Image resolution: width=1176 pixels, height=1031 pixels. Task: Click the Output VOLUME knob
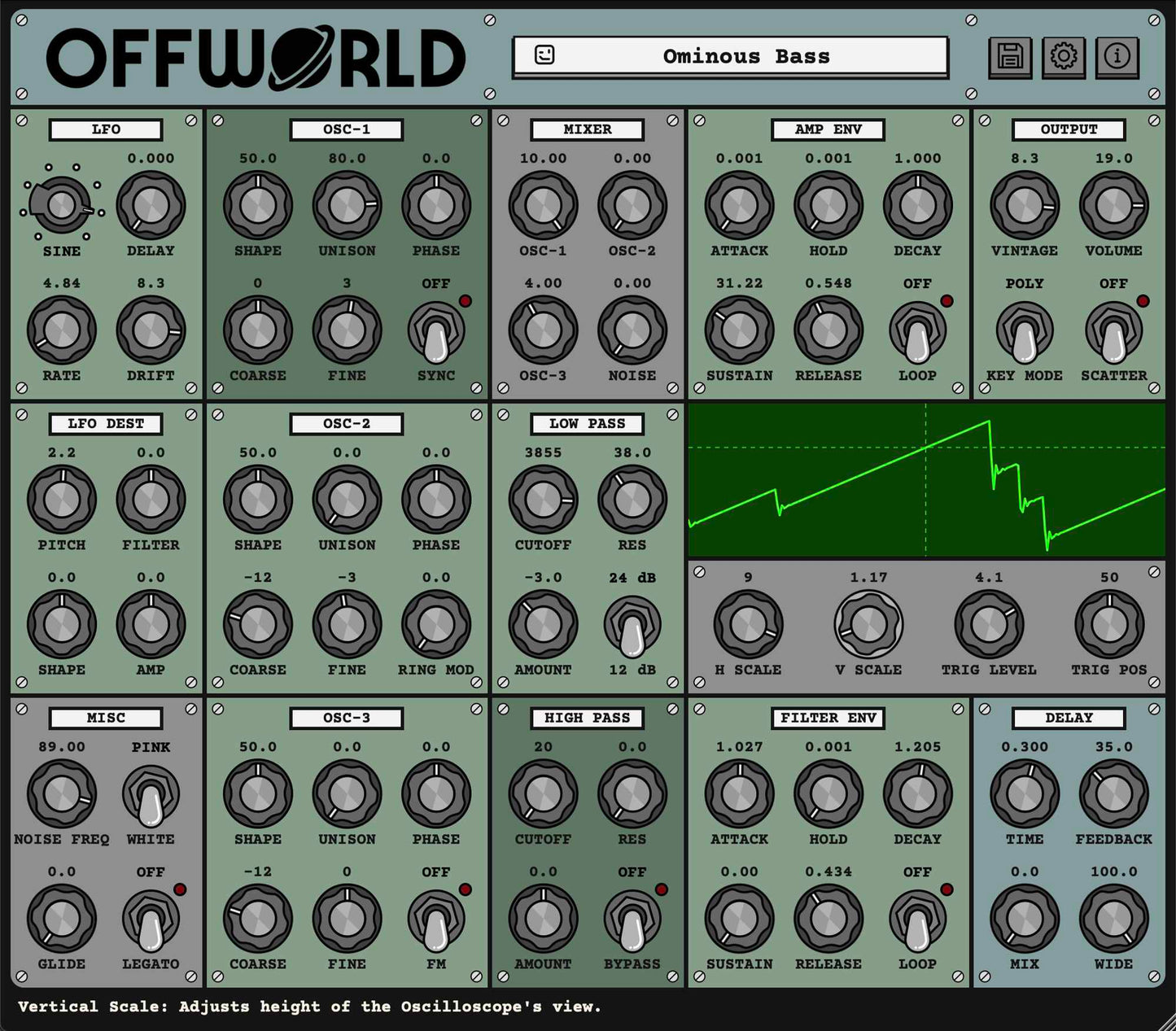1113,205
